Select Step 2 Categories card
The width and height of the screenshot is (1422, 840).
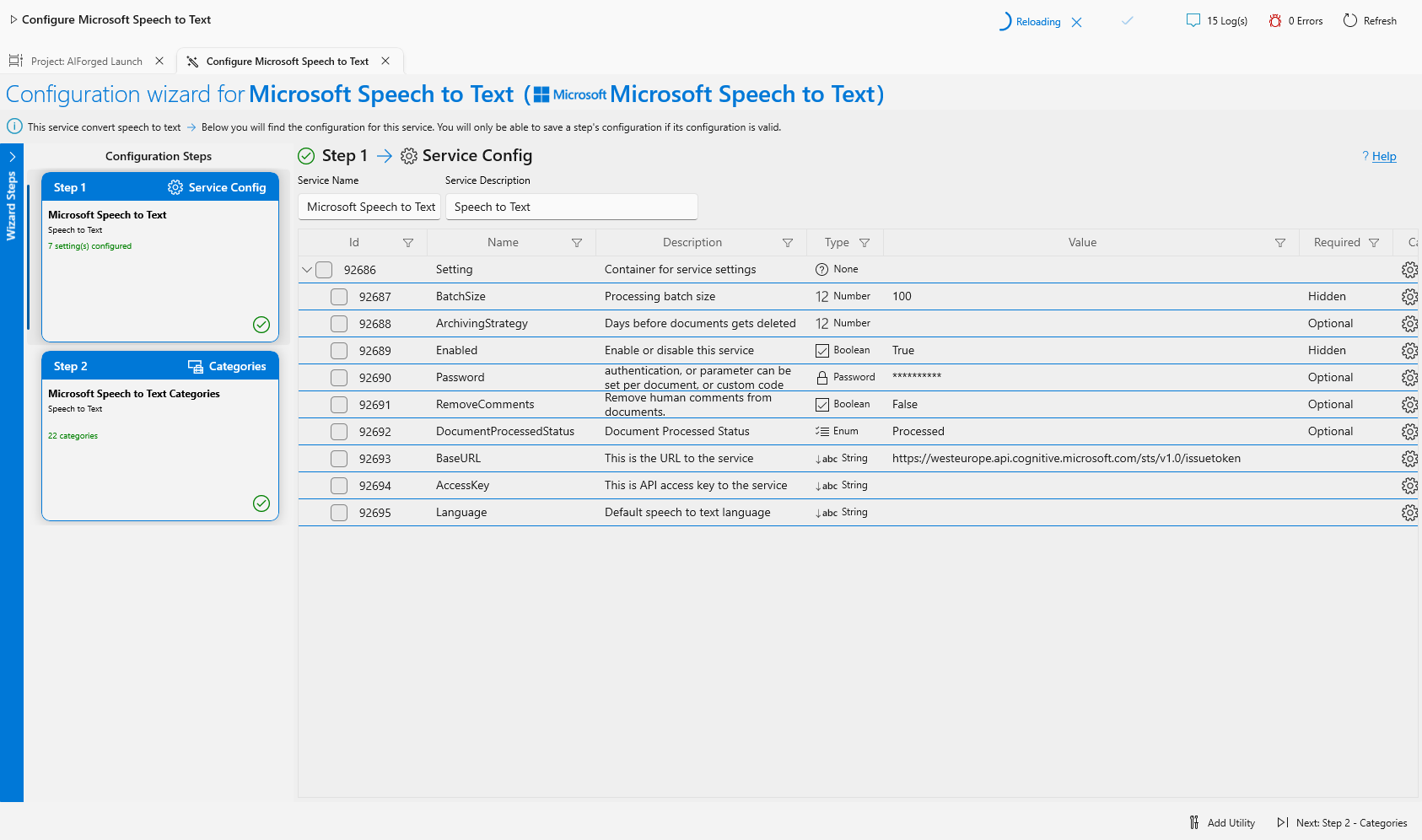pyautogui.click(x=160, y=436)
